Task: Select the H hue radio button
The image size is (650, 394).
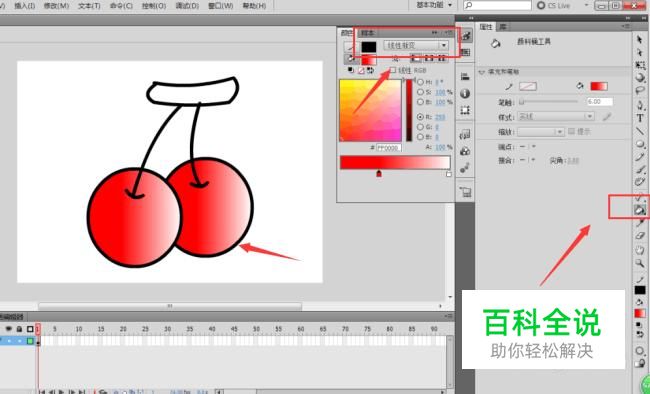Action: tap(420, 82)
